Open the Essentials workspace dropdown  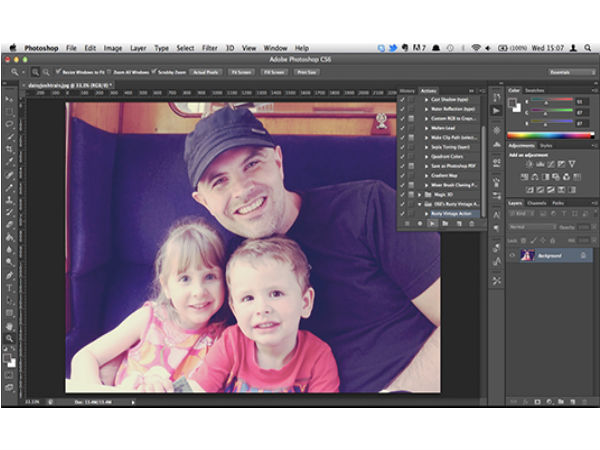tap(570, 72)
